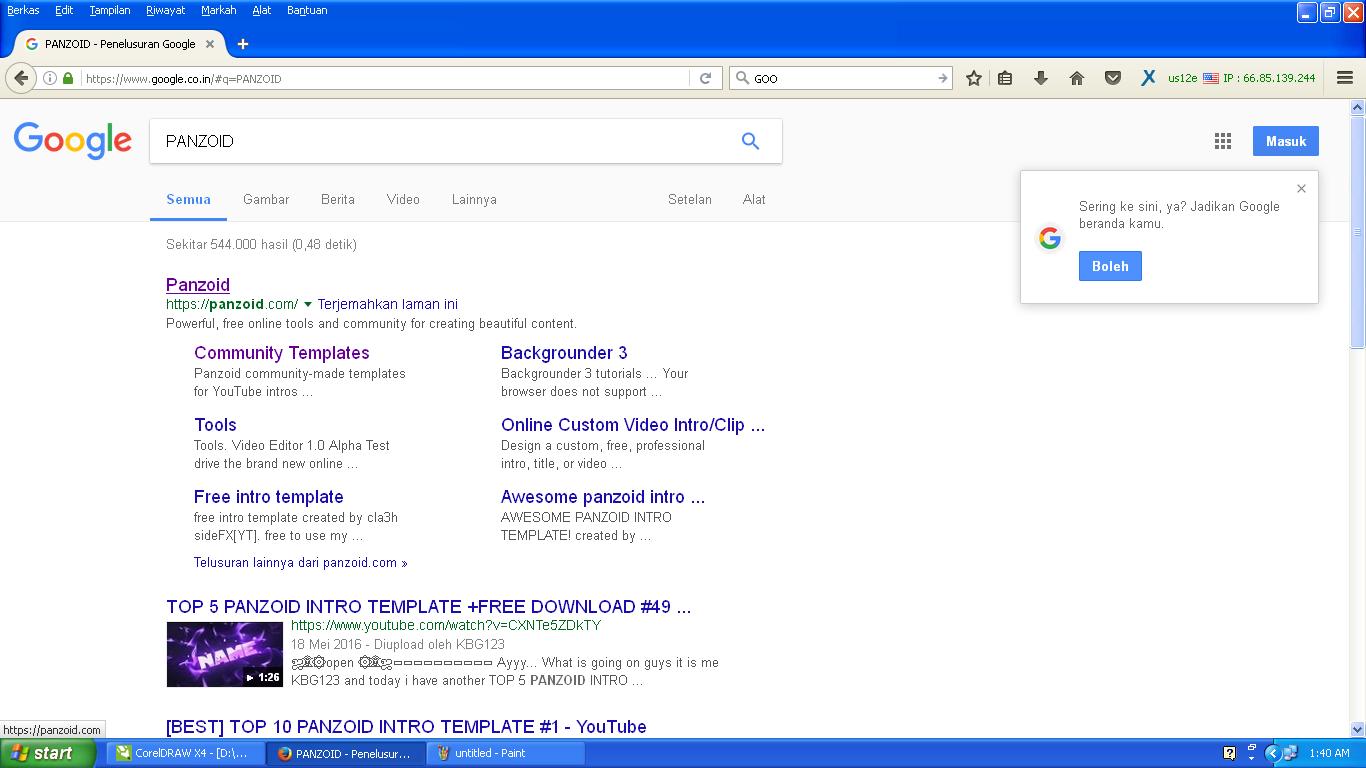Viewport: 1366px width, 768px height.
Task: Expand the panzoid.com result dropdown arrow
Action: (x=307, y=304)
